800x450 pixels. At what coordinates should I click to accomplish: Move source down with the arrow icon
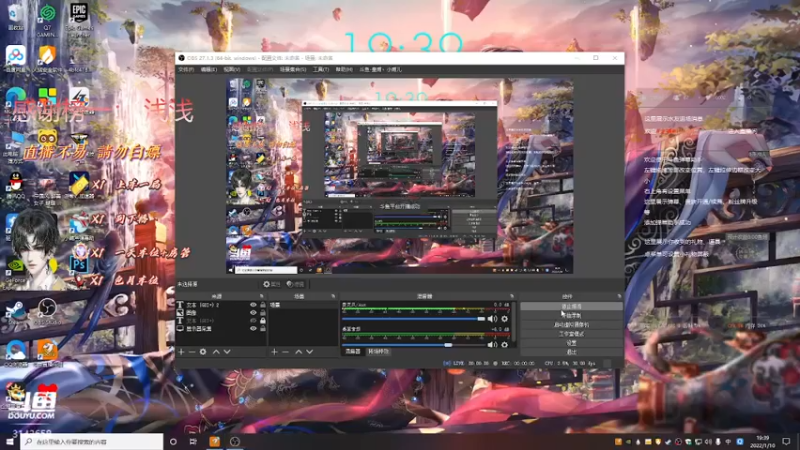coord(227,352)
